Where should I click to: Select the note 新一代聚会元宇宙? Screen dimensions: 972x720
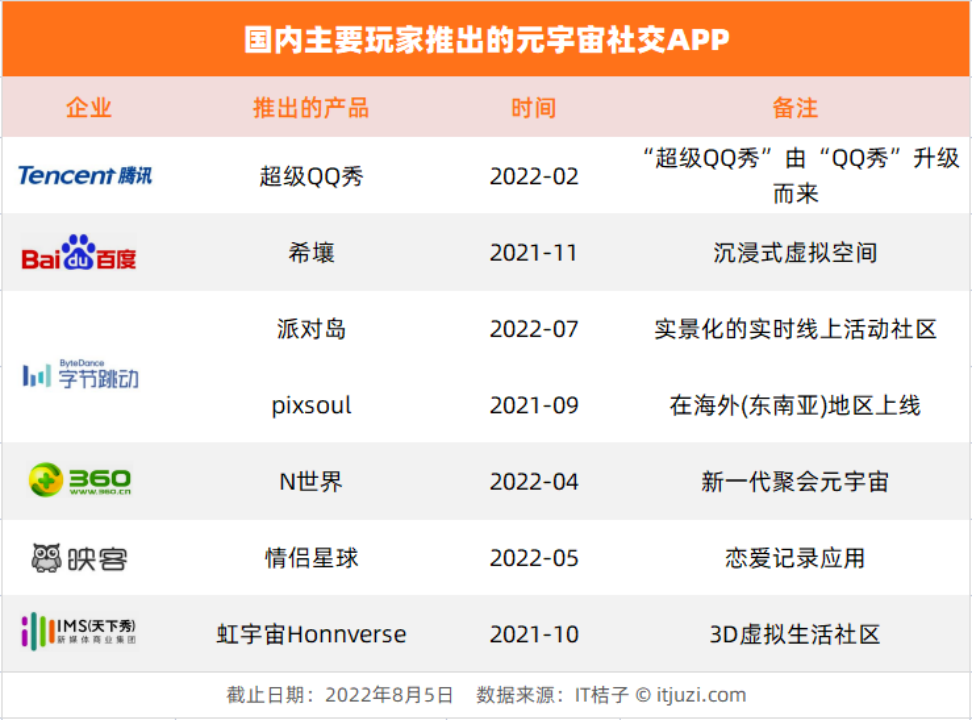(x=795, y=481)
